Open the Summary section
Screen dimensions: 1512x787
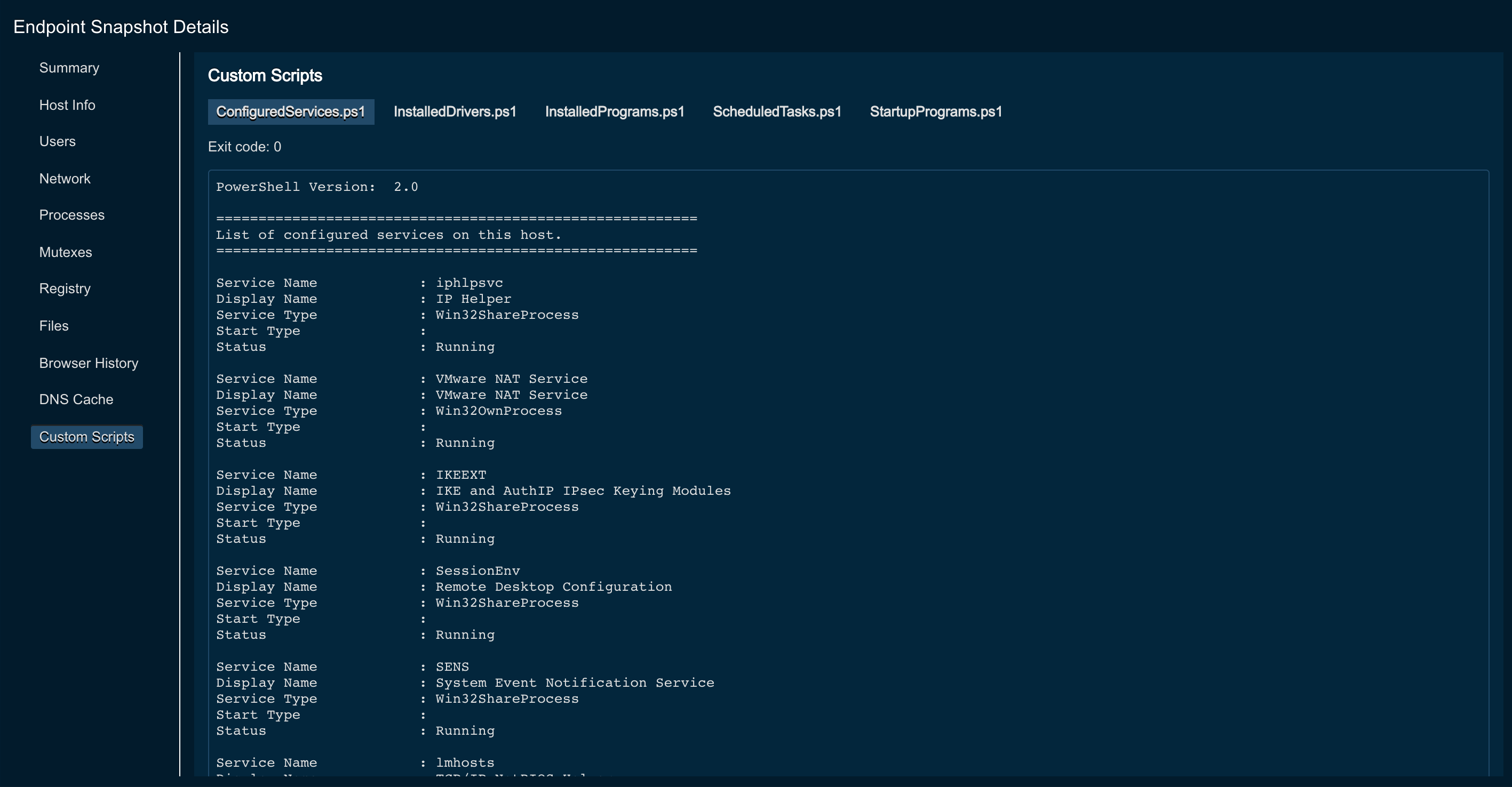[69, 68]
